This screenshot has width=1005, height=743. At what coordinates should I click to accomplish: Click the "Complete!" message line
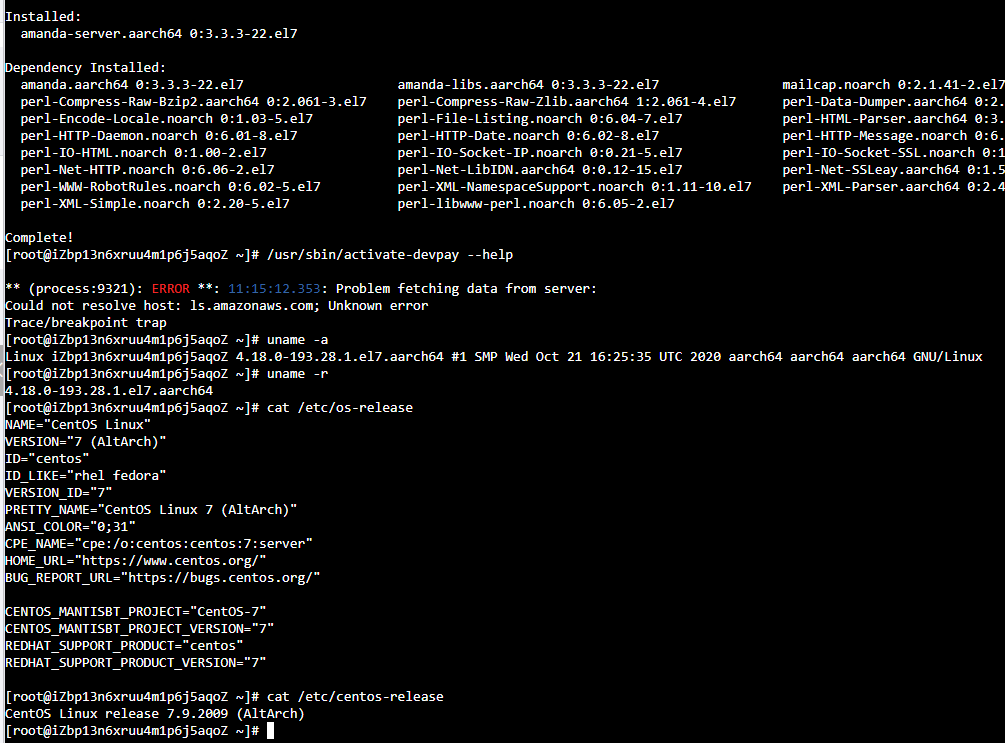coord(39,237)
